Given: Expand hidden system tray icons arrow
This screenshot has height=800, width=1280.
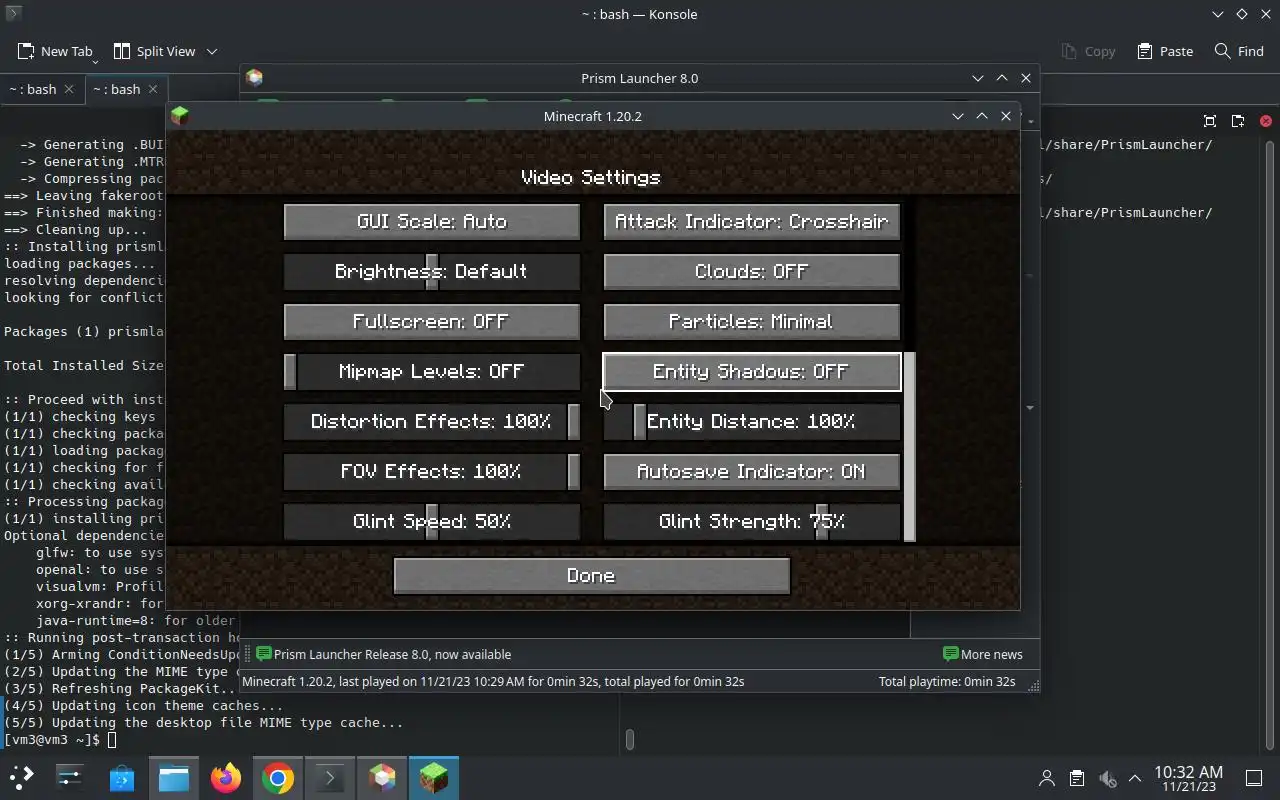Looking at the screenshot, I should (1135, 778).
